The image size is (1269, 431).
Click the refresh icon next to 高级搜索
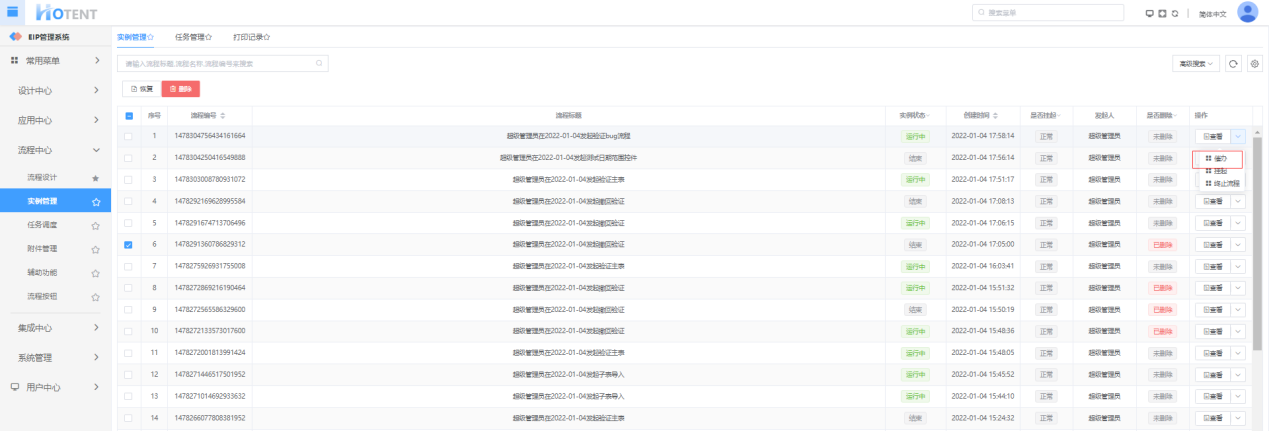pos(1234,64)
